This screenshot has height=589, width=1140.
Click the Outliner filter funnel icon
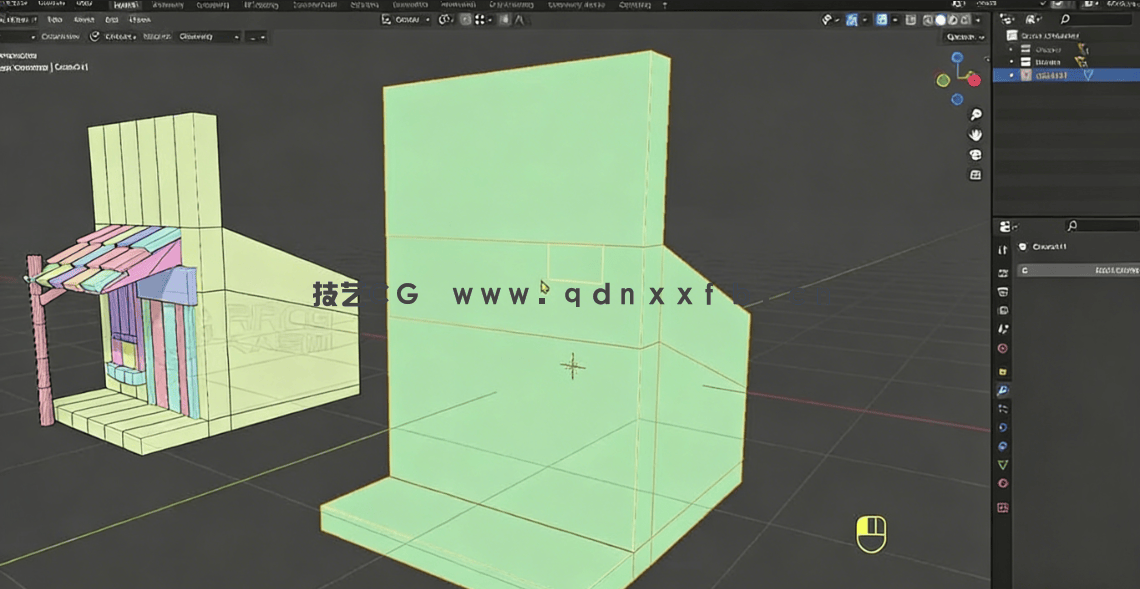1031,18
